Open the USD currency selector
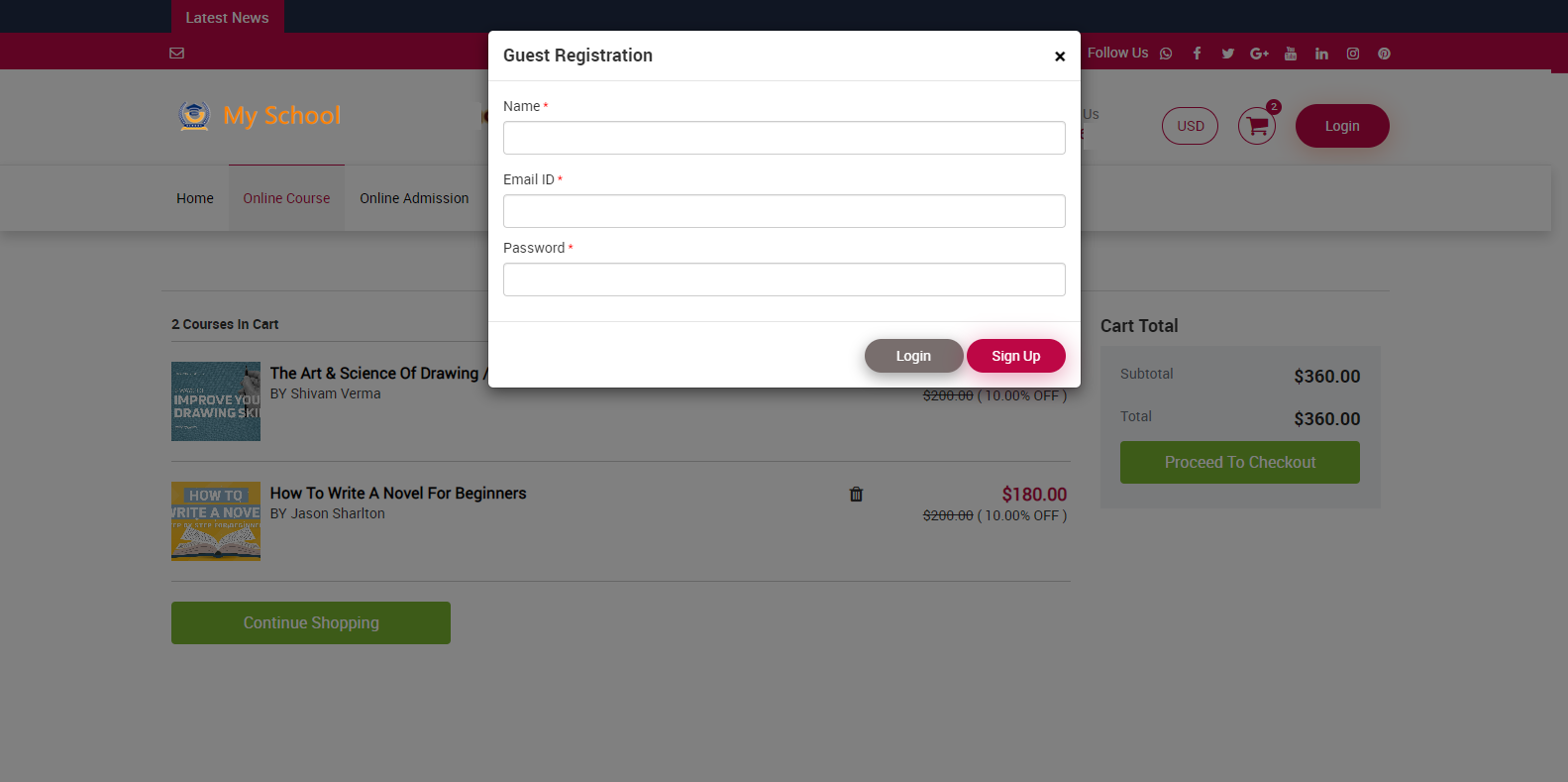The image size is (1568, 782). click(1190, 126)
